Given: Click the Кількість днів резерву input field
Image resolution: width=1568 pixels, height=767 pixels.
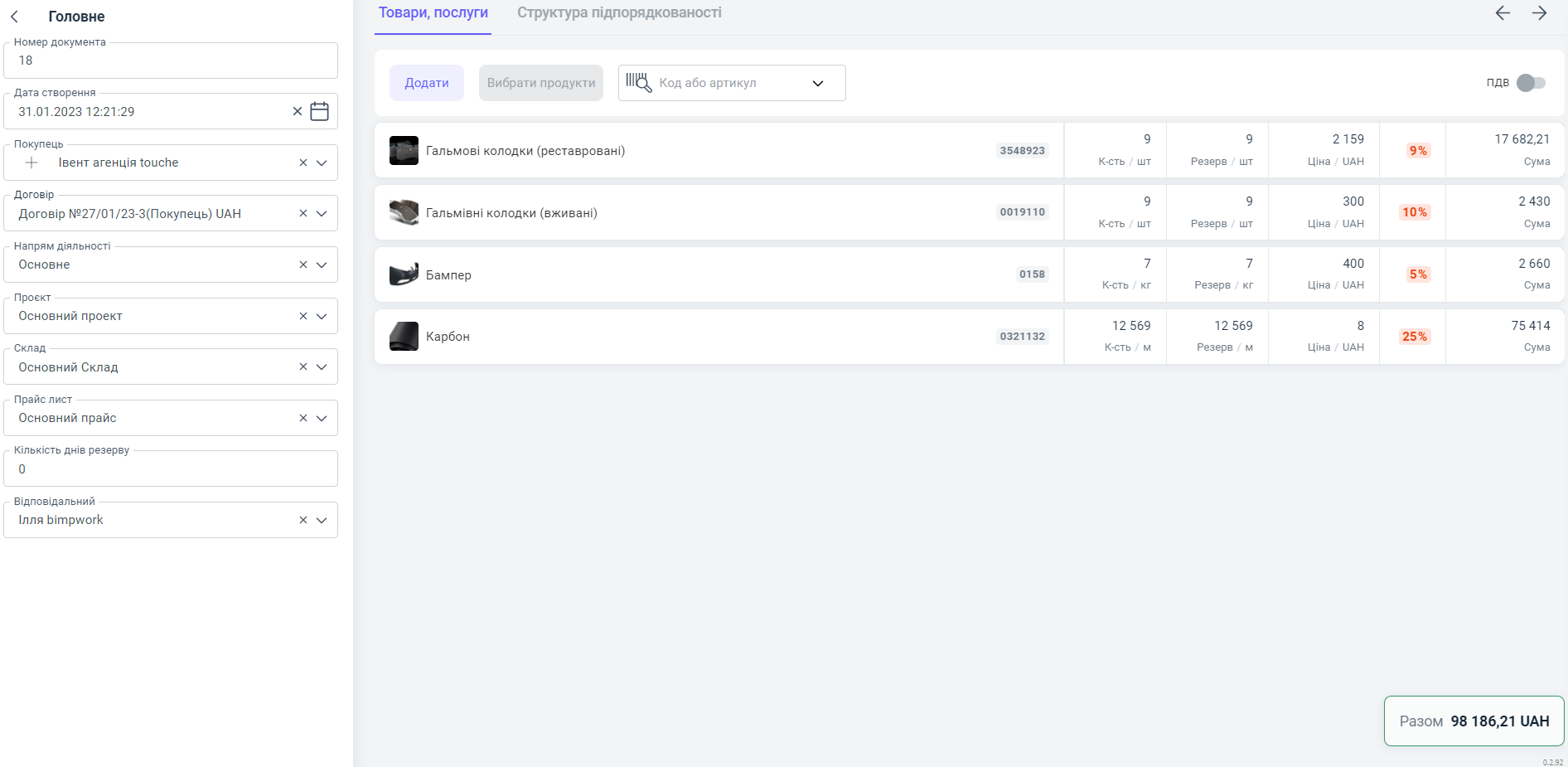Looking at the screenshot, I should click(x=170, y=469).
